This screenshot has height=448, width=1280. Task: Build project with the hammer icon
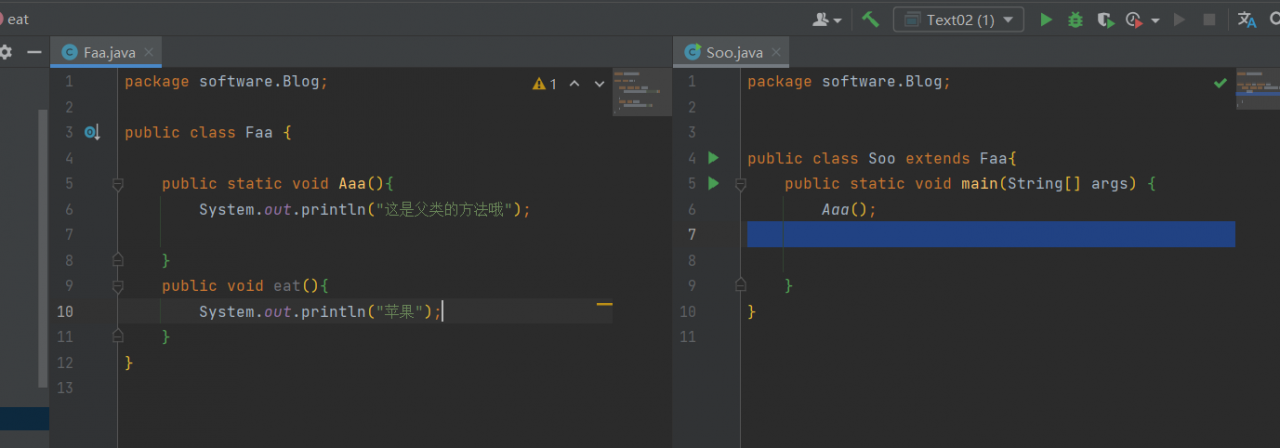pyautogui.click(x=870, y=19)
